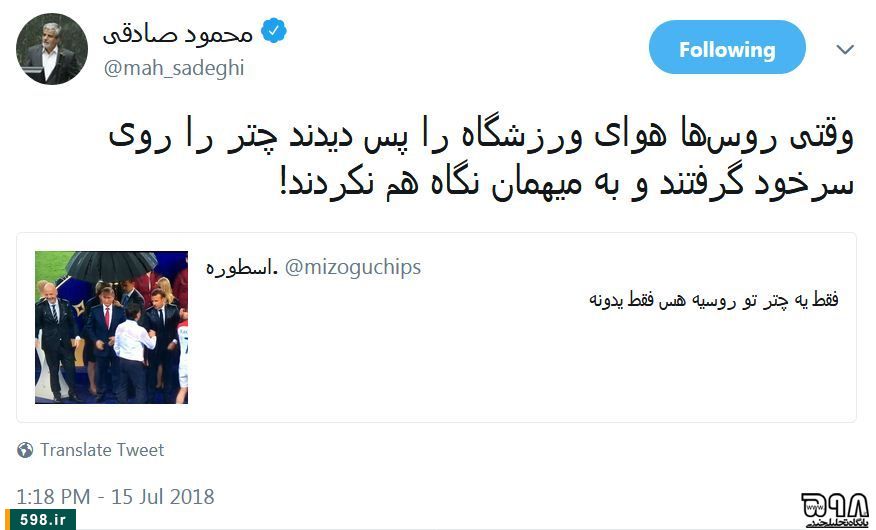Viewport: 876px width, 530px height.
Task: Click the quoted tweet text فقط یه چتر
Action: tap(713, 300)
